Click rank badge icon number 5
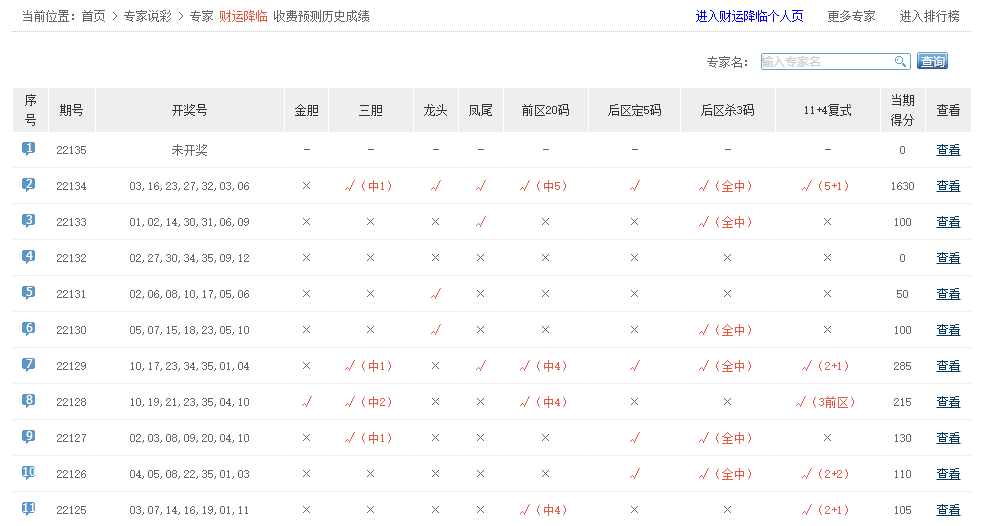The image size is (987, 526). (x=29, y=293)
